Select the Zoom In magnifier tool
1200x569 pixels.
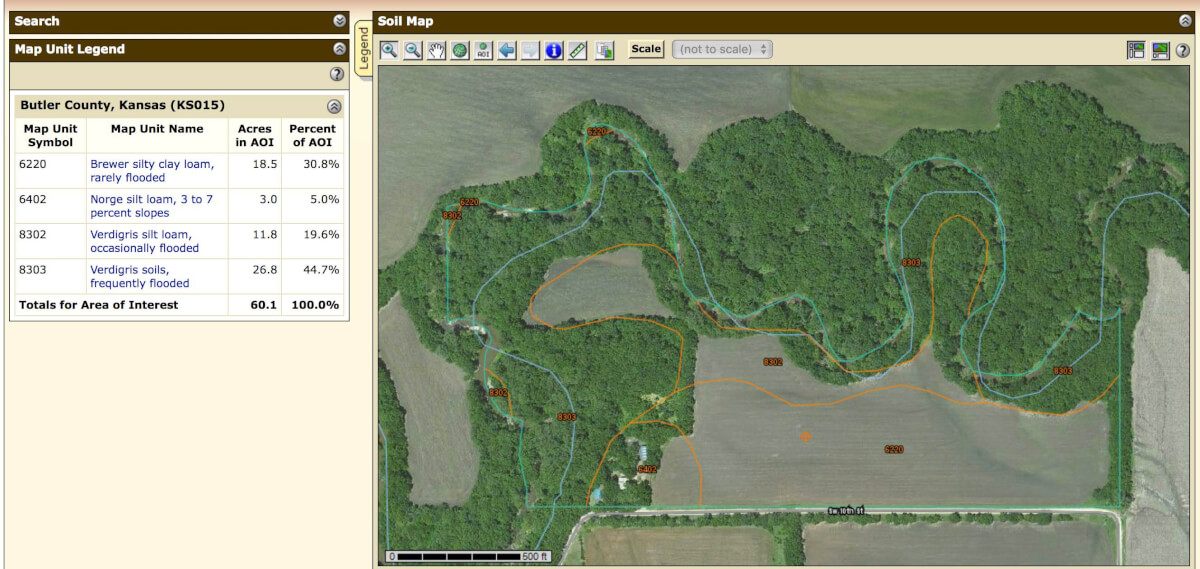(388, 50)
